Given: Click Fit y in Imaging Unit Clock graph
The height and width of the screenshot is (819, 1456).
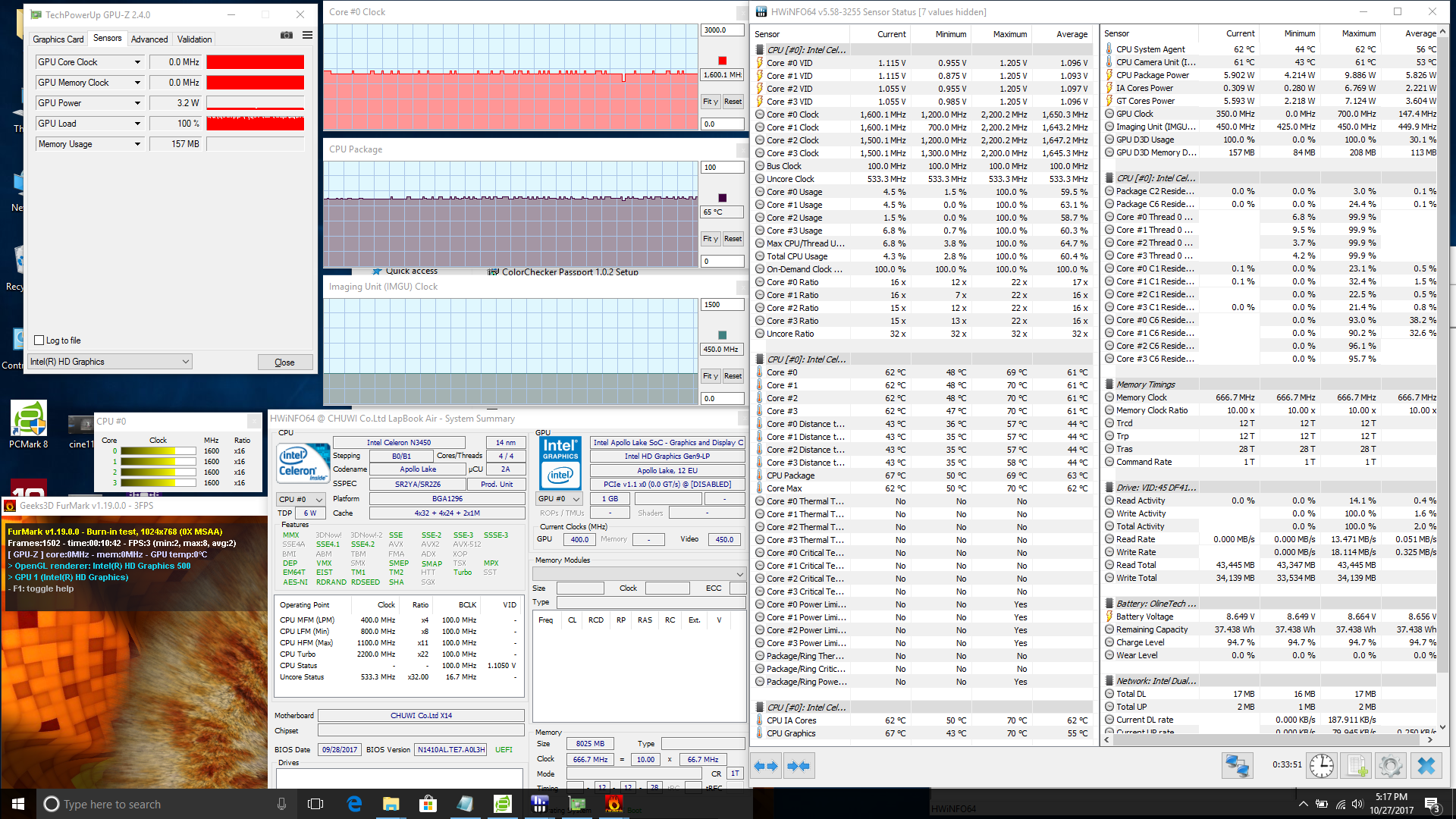Looking at the screenshot, I should coord(710,375).
